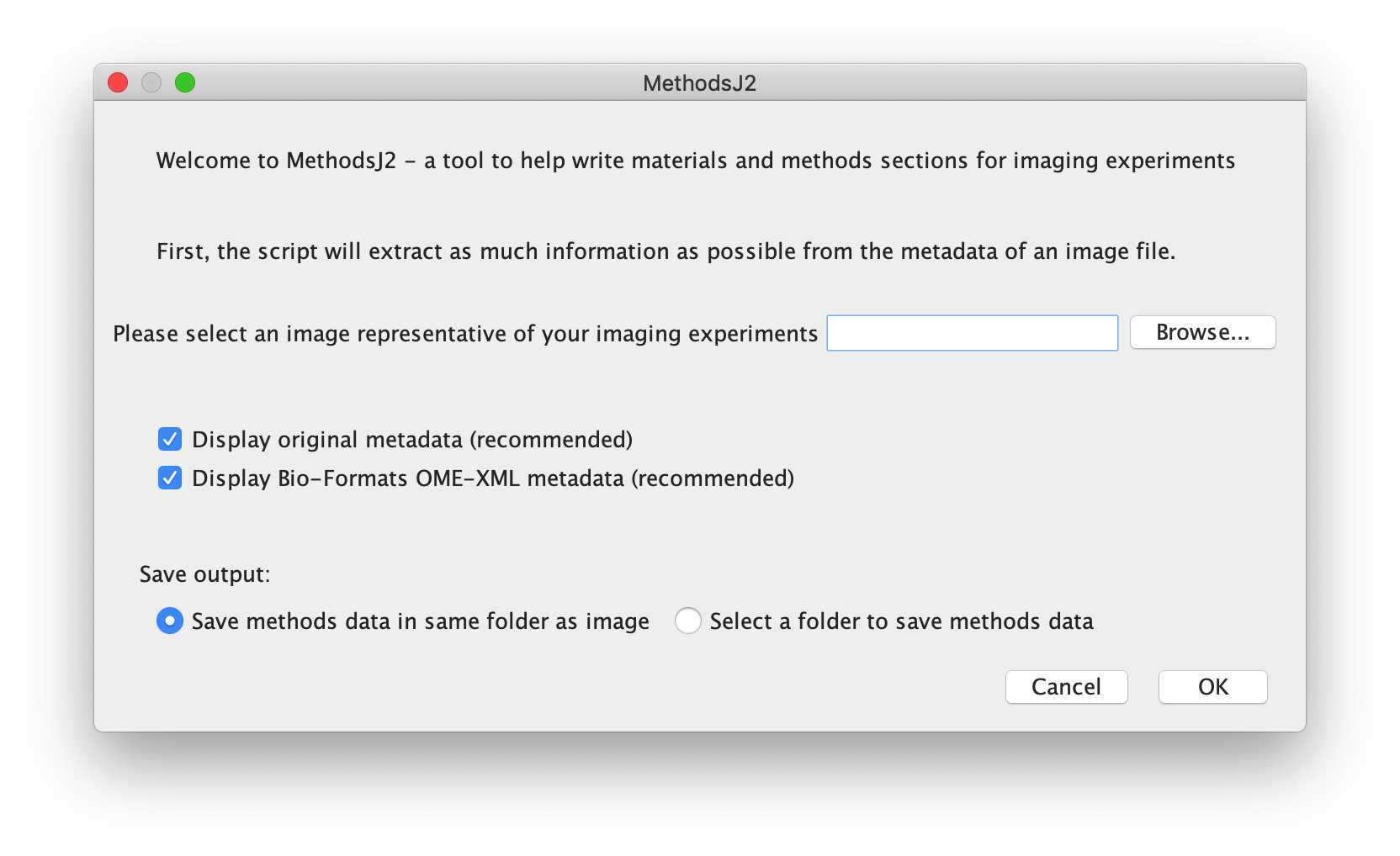Select the same folder as image radio circle

point(170,621)
